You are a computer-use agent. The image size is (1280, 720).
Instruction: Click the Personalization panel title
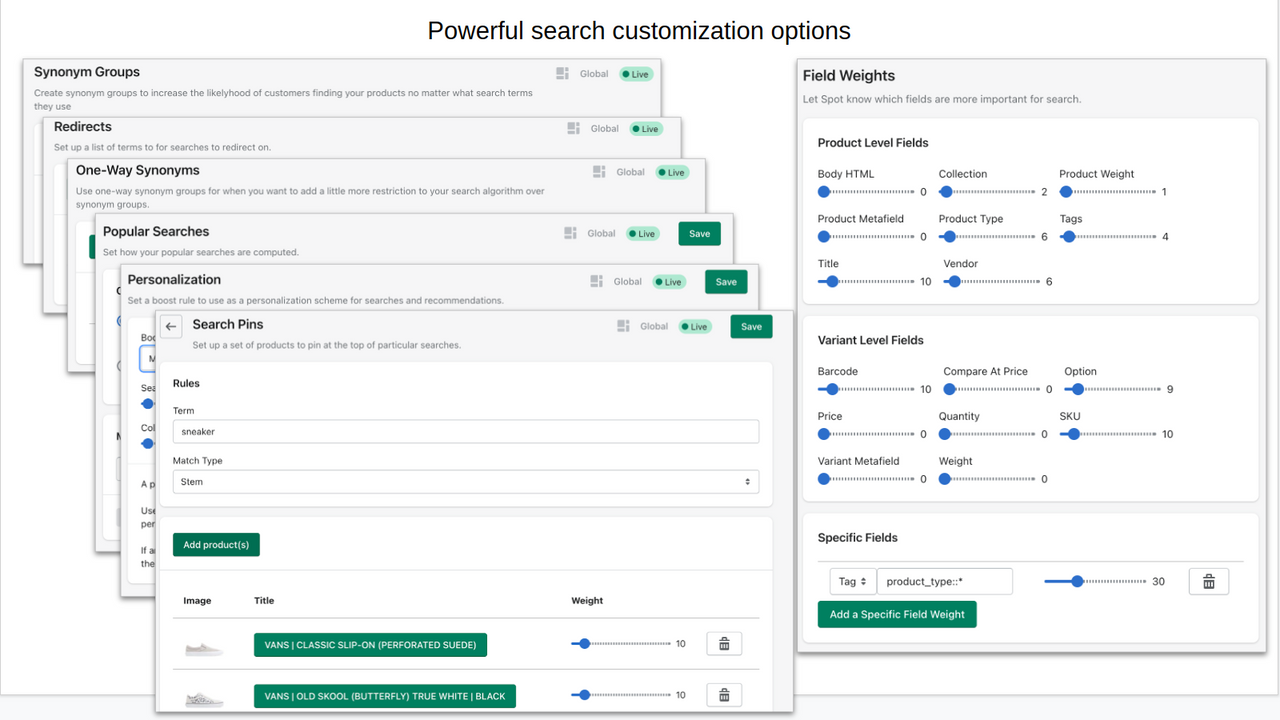pyautogui.click(x=174, y=279)
